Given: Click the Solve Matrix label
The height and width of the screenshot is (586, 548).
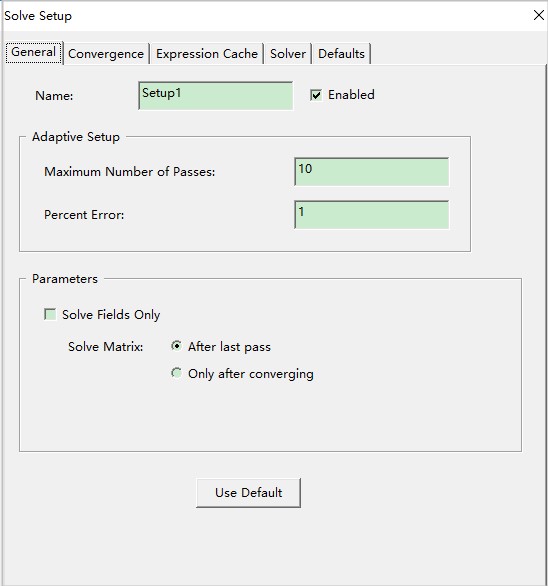Looking at the screenshot, I should coord(106,347).
